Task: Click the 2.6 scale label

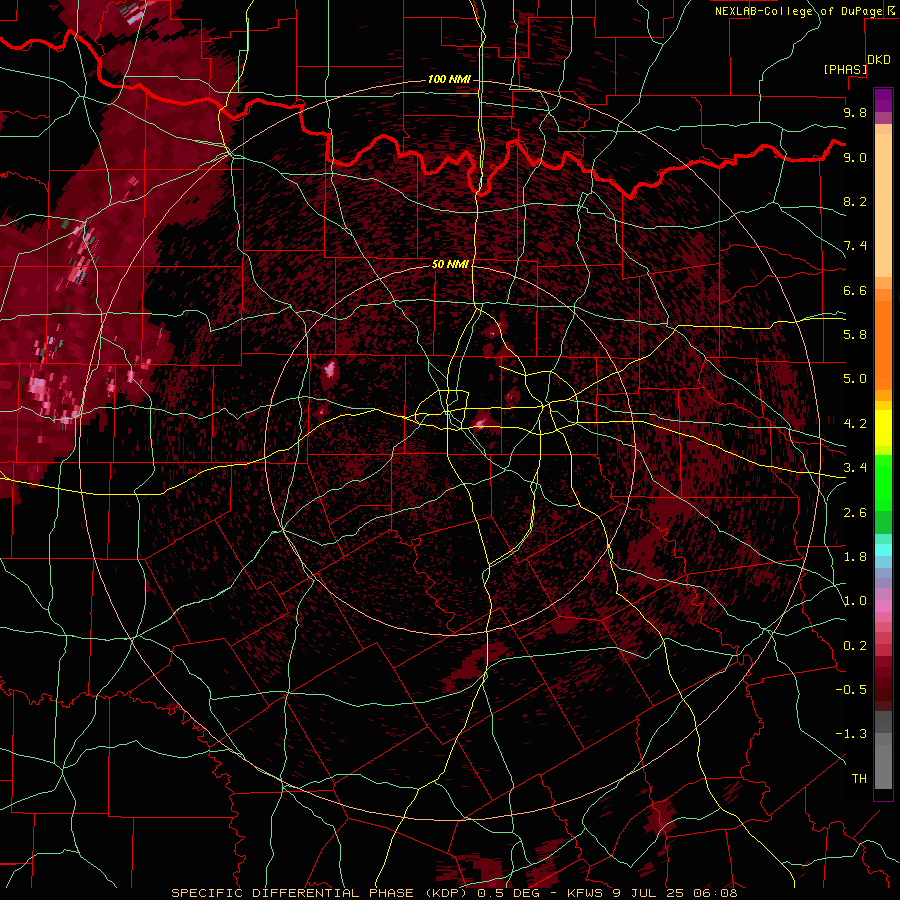Action: 855,513
